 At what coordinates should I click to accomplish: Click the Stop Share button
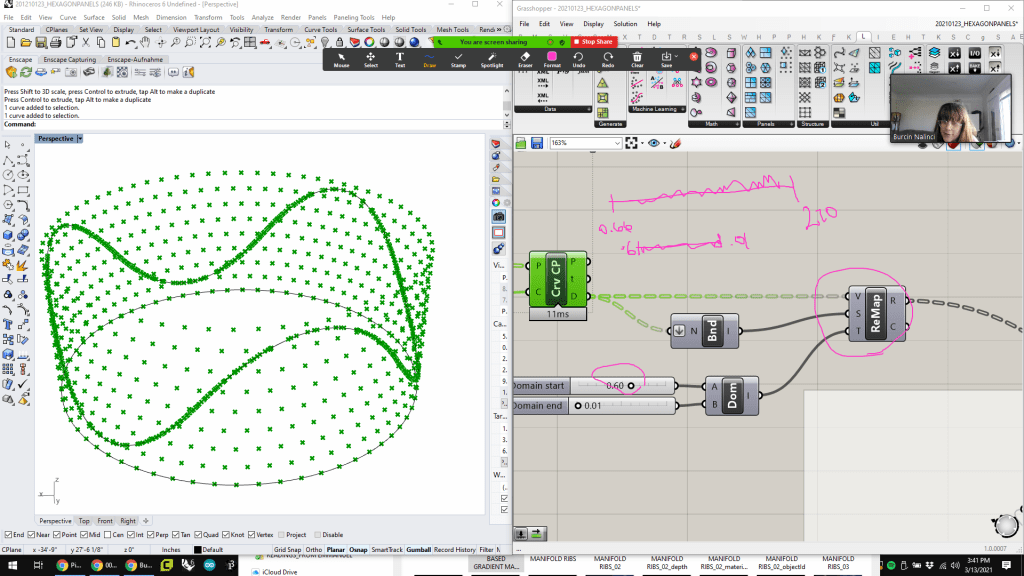[596, 41]
